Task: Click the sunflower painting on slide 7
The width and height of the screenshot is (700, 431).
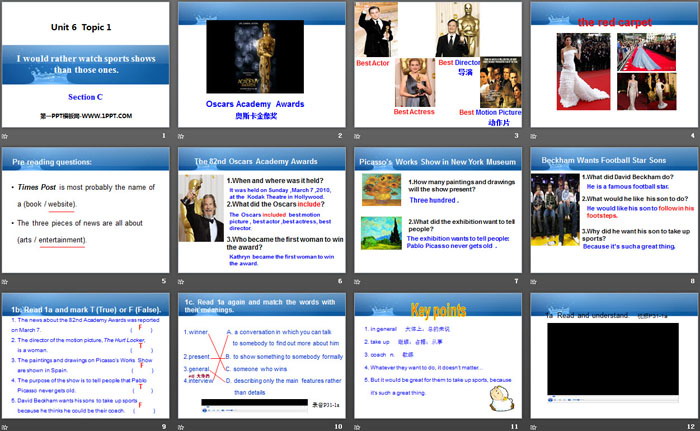Action: coord(382,190)
